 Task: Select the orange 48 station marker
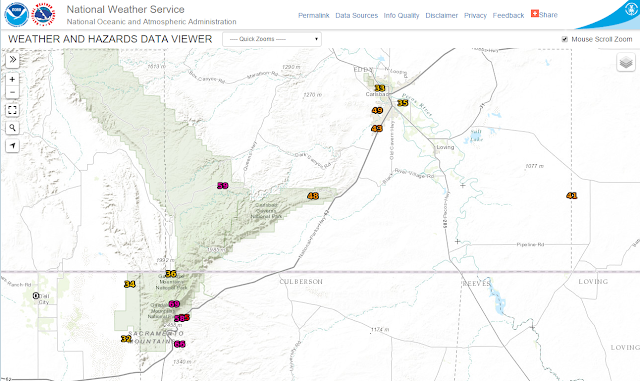pyautogui.click(x=313, y=196)
